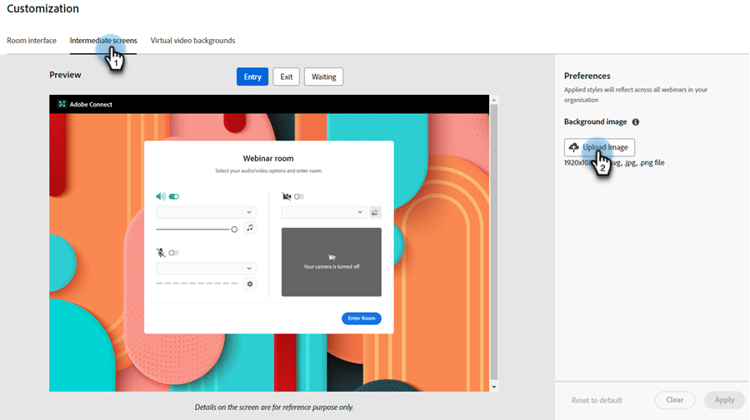The width and height of the screenshot is (750, 420).
Task: Click the muted microphone icon
Action: [161, 253]
